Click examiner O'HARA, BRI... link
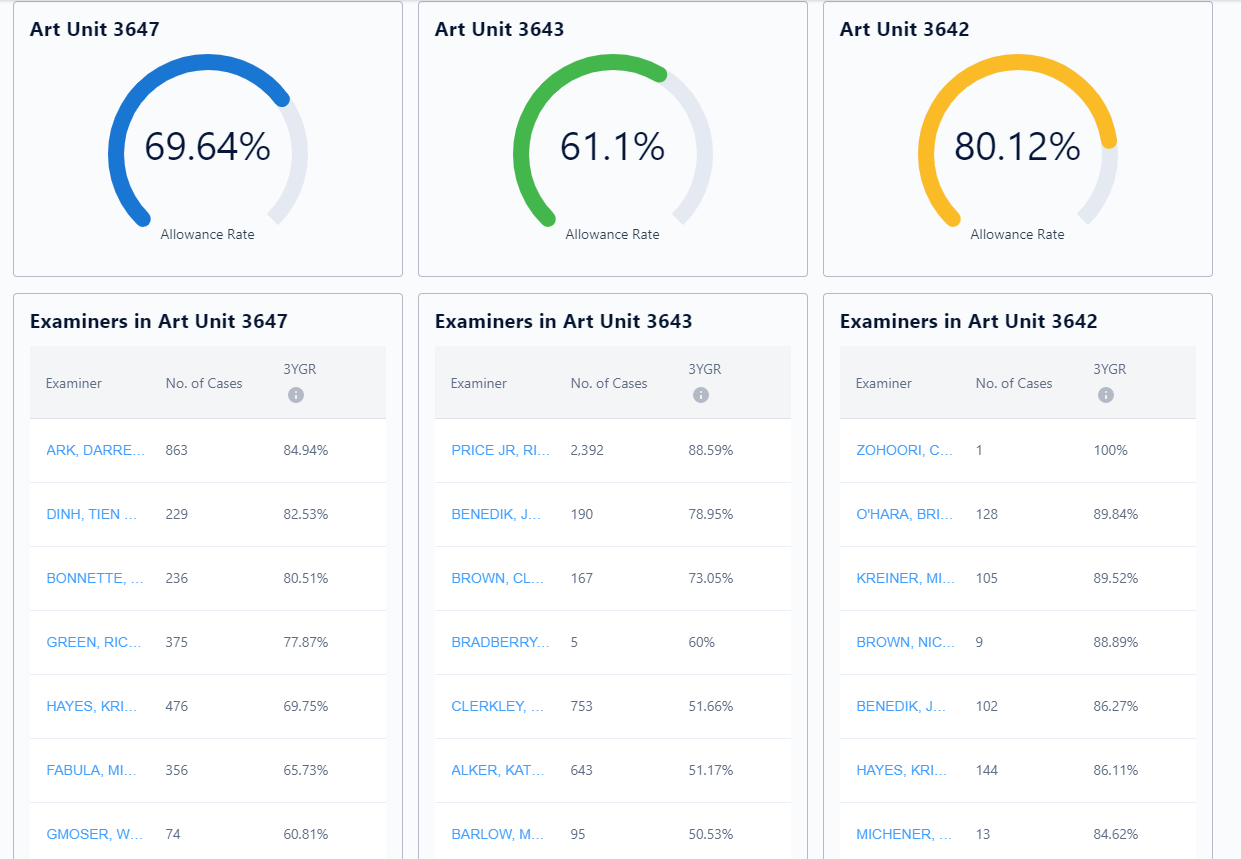The height and width of the screenshot is (859, 1241). click(904, 514)
